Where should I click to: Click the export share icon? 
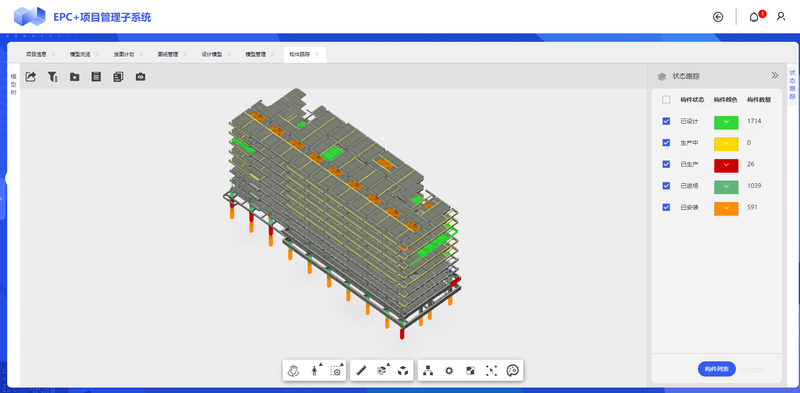(31, 77)
